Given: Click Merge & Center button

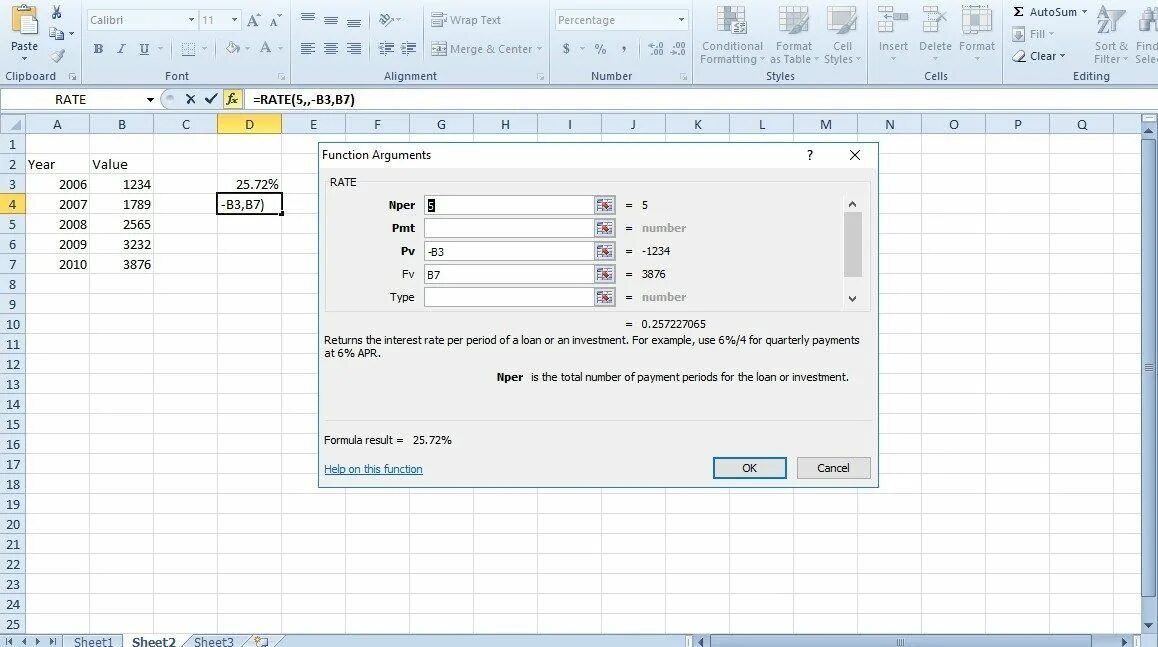Looking at the screenshot, I should click(x=481, y=49).
